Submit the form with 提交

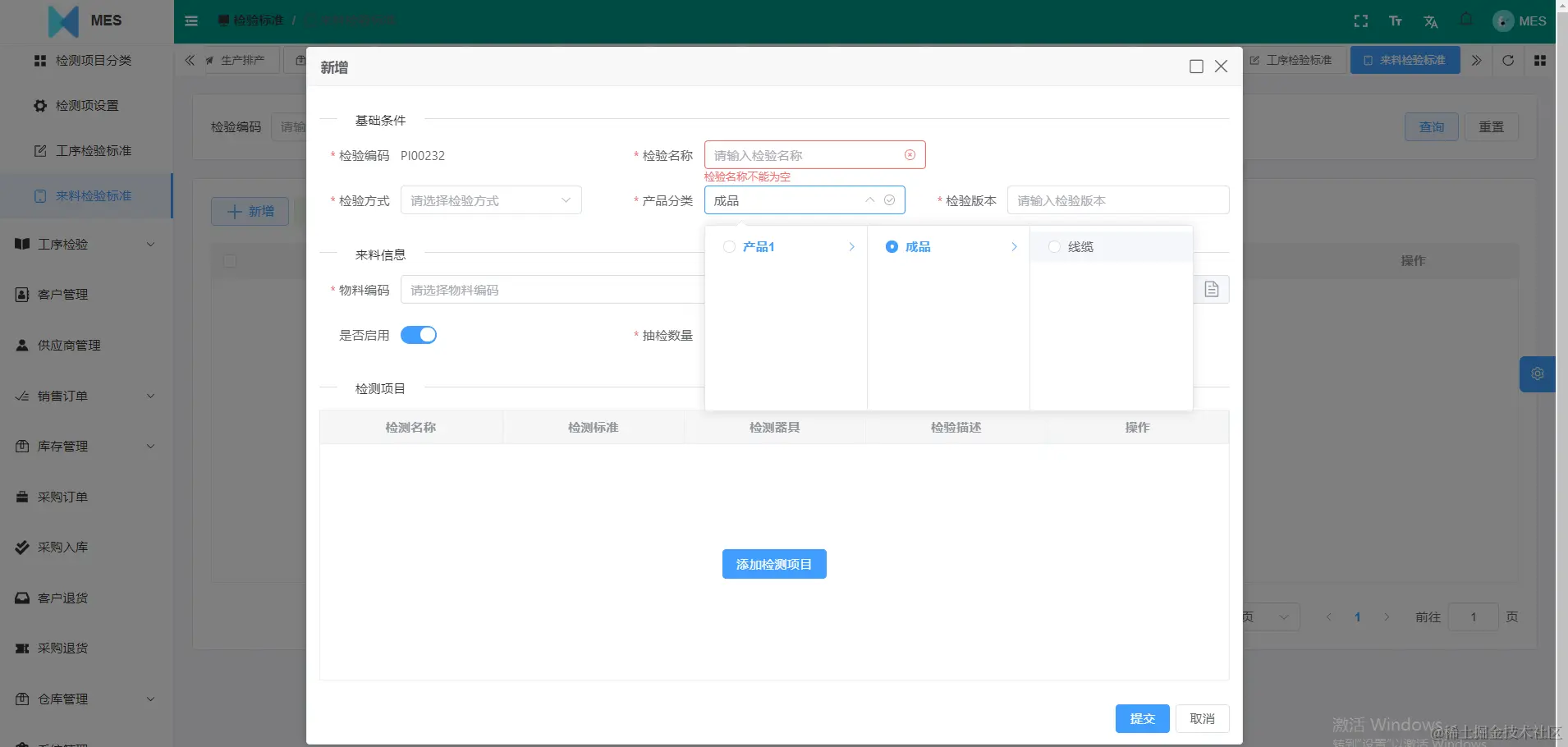pos(1142,719)
